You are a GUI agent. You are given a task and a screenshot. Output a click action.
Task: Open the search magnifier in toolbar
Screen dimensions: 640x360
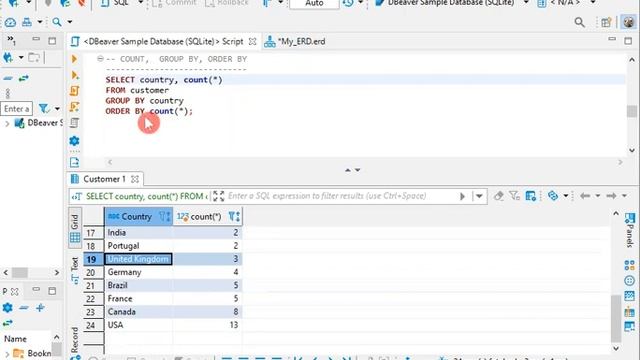pos(57,22)
